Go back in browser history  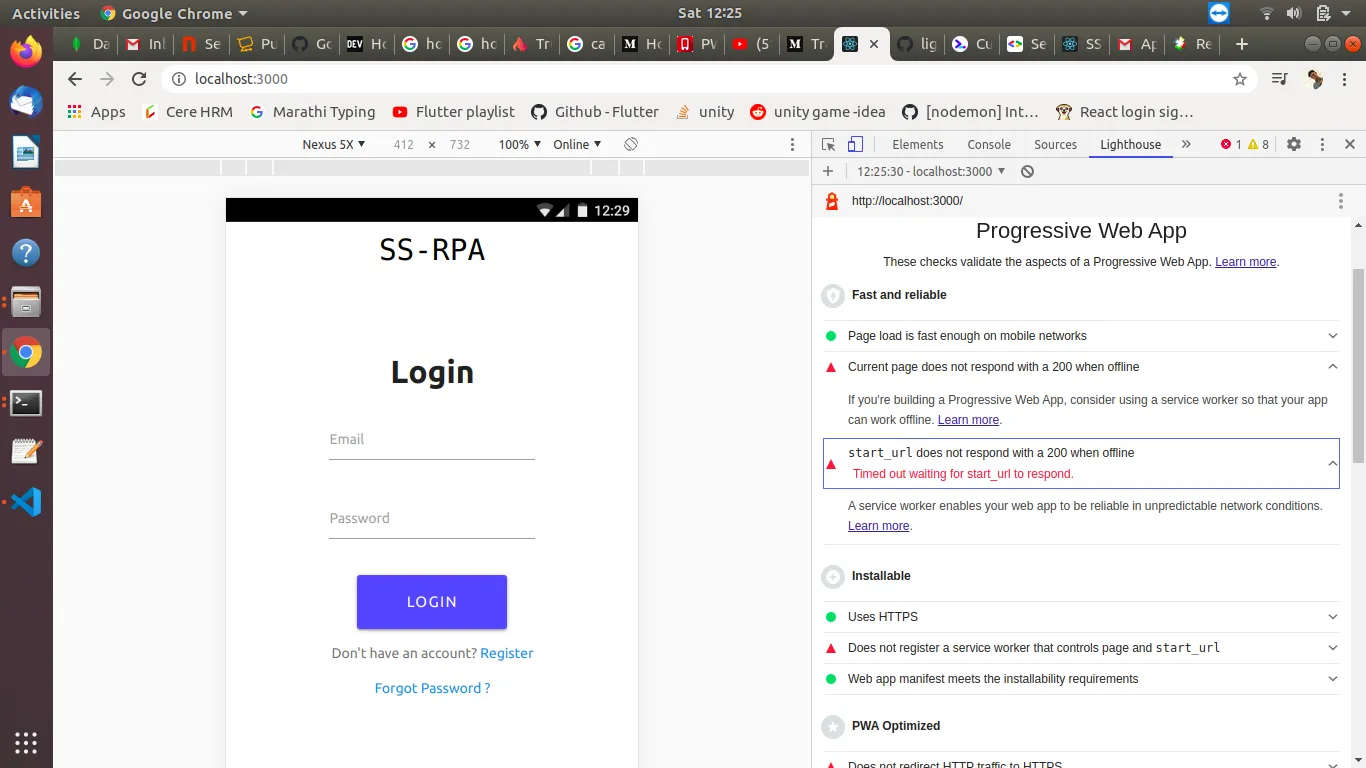point(74,79)
